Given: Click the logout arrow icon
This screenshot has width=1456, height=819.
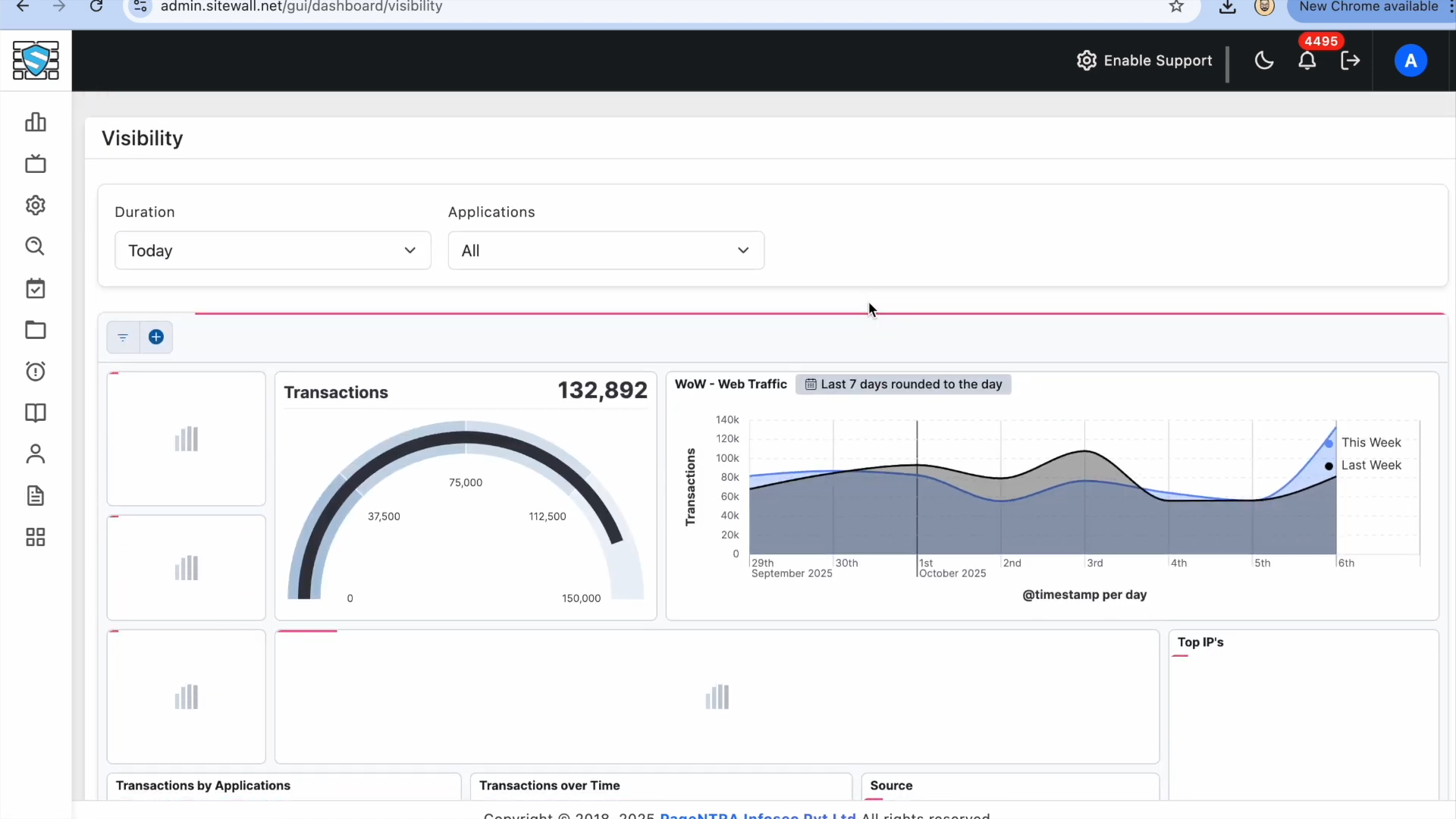Looking at the screenshot, I should pos(1351,61).
